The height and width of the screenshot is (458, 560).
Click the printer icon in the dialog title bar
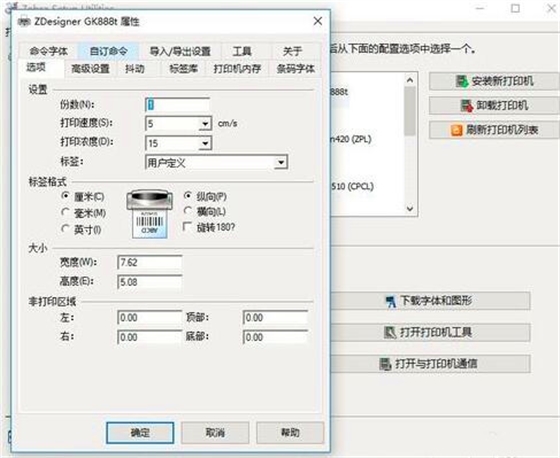[24, 22]
